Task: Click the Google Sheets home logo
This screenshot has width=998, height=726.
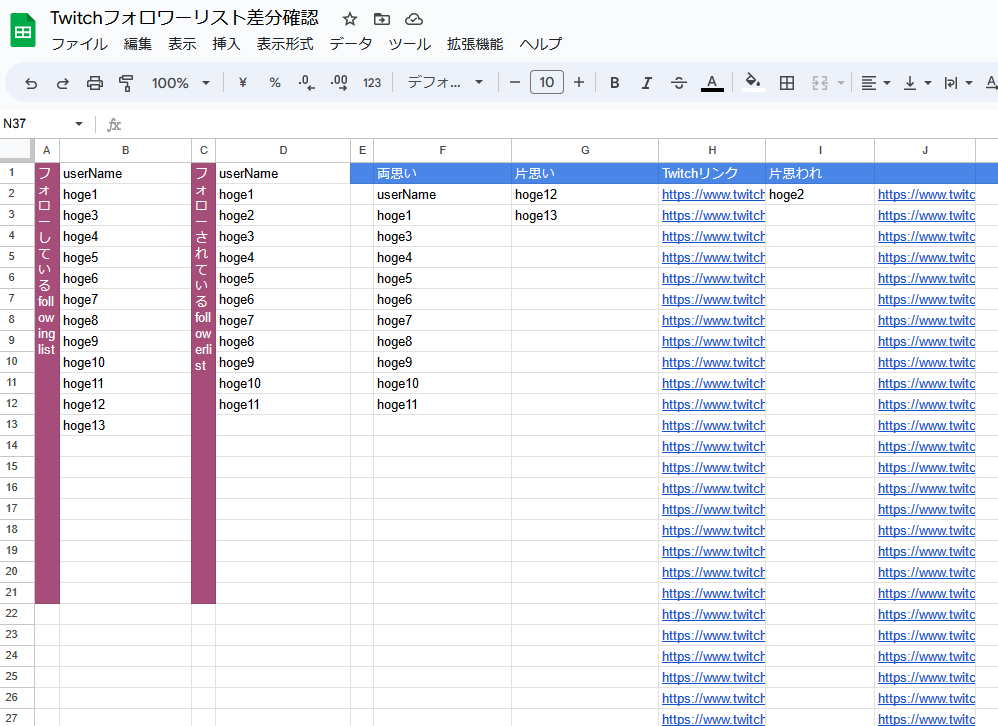Action: 23,31
